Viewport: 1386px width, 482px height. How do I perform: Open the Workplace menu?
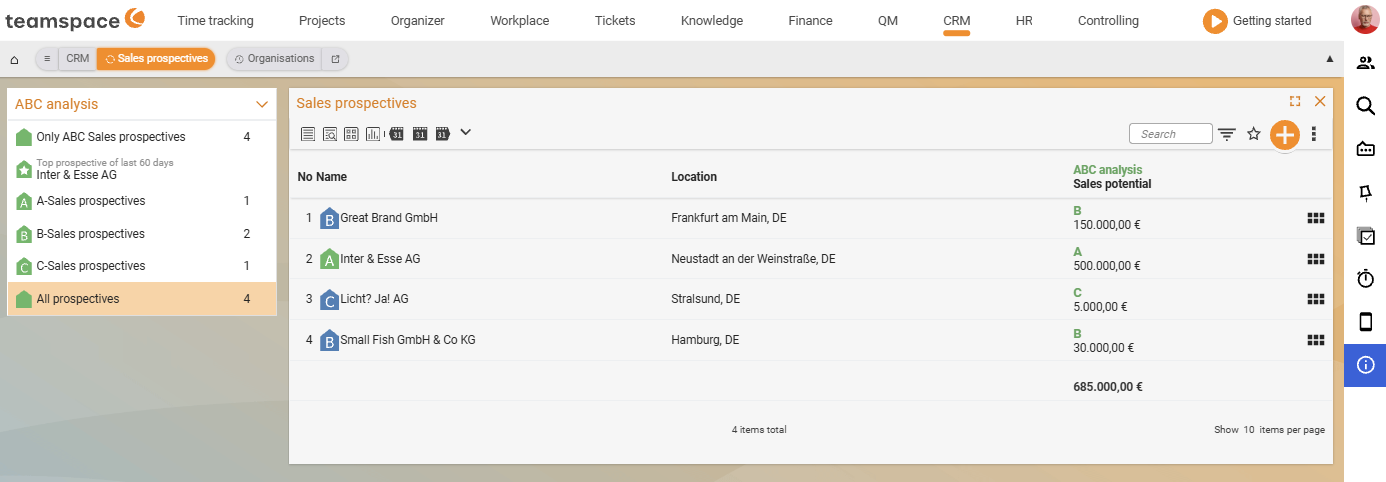[x=520, y=21]
